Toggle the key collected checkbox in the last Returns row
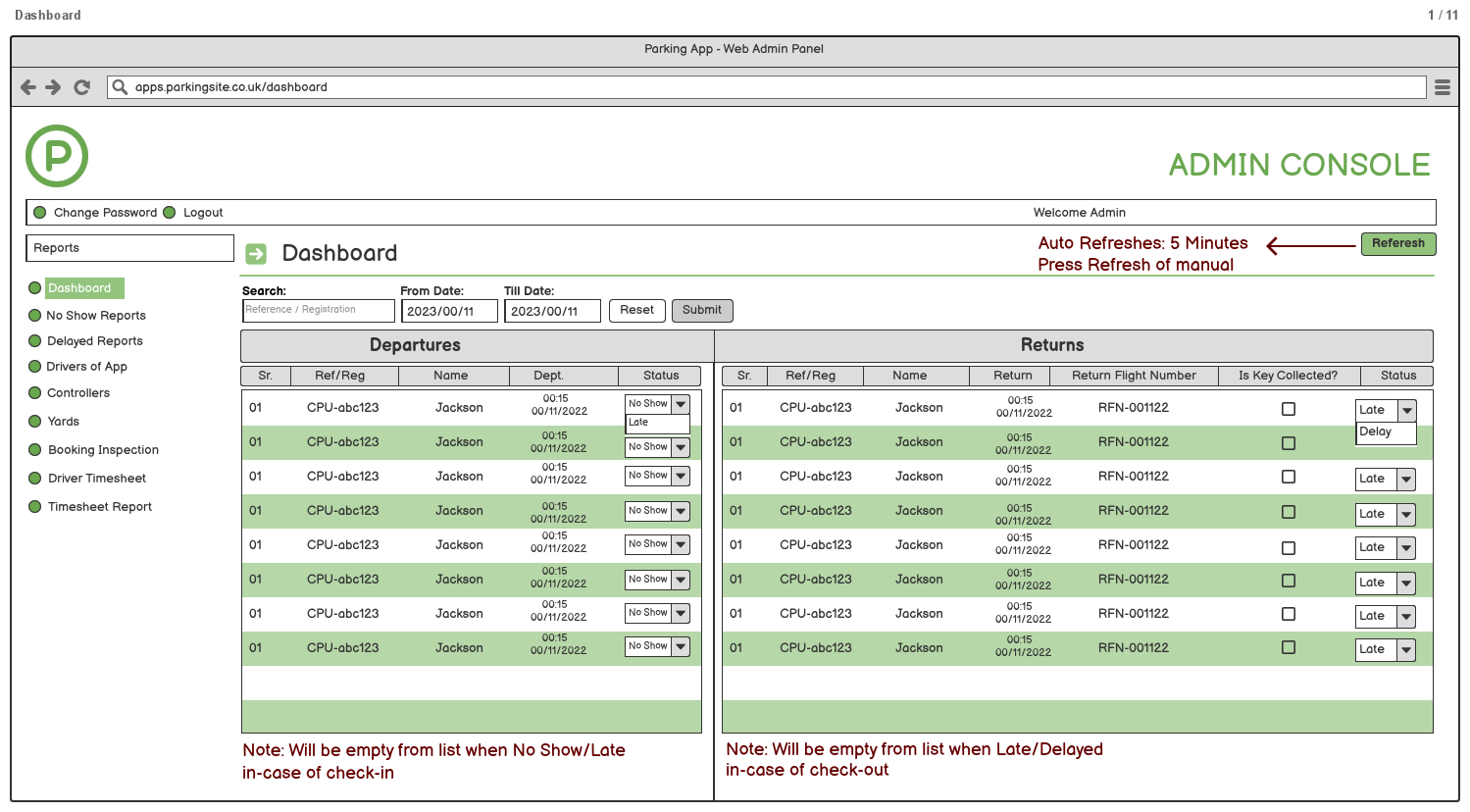 [1288, 648]
